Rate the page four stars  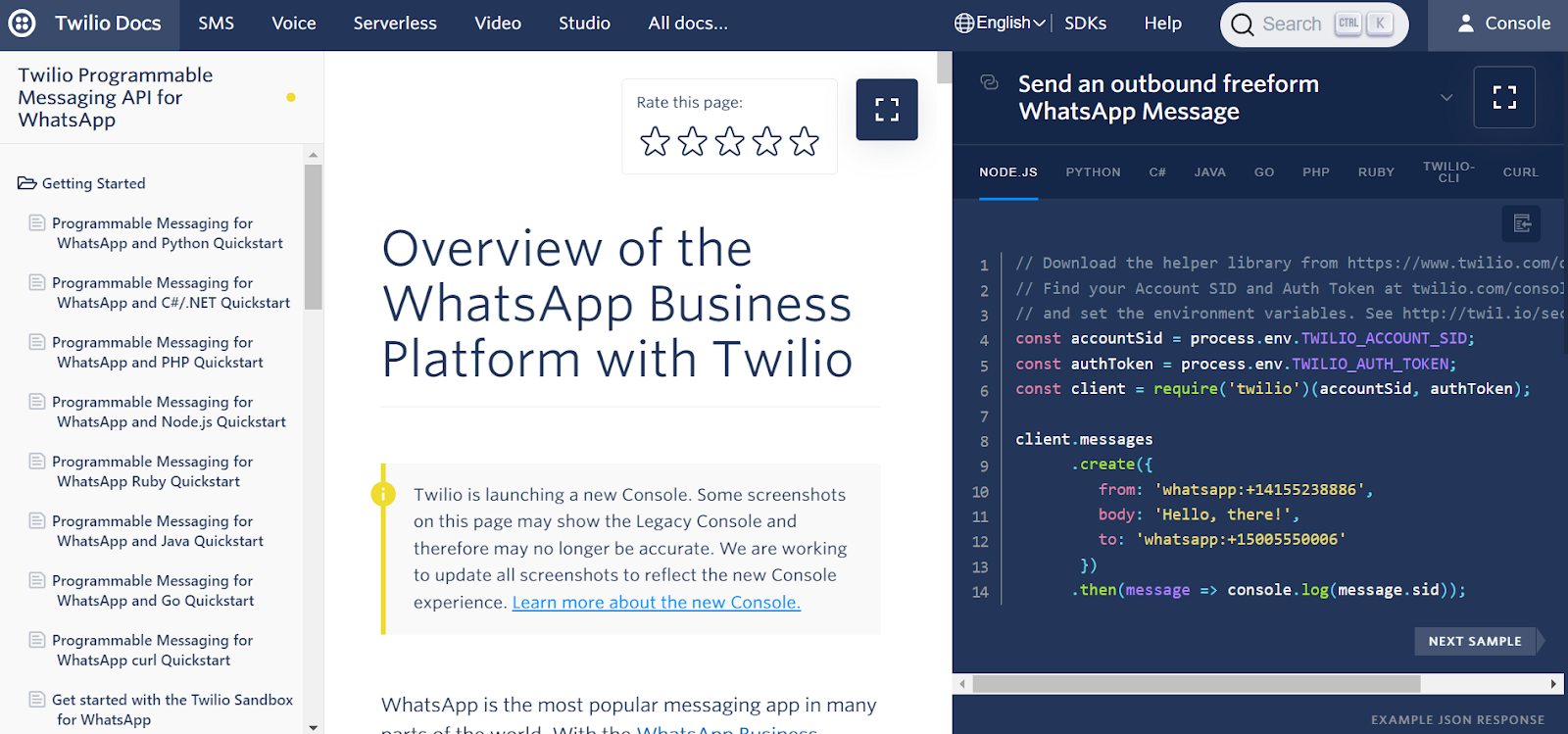click(766, 142)
